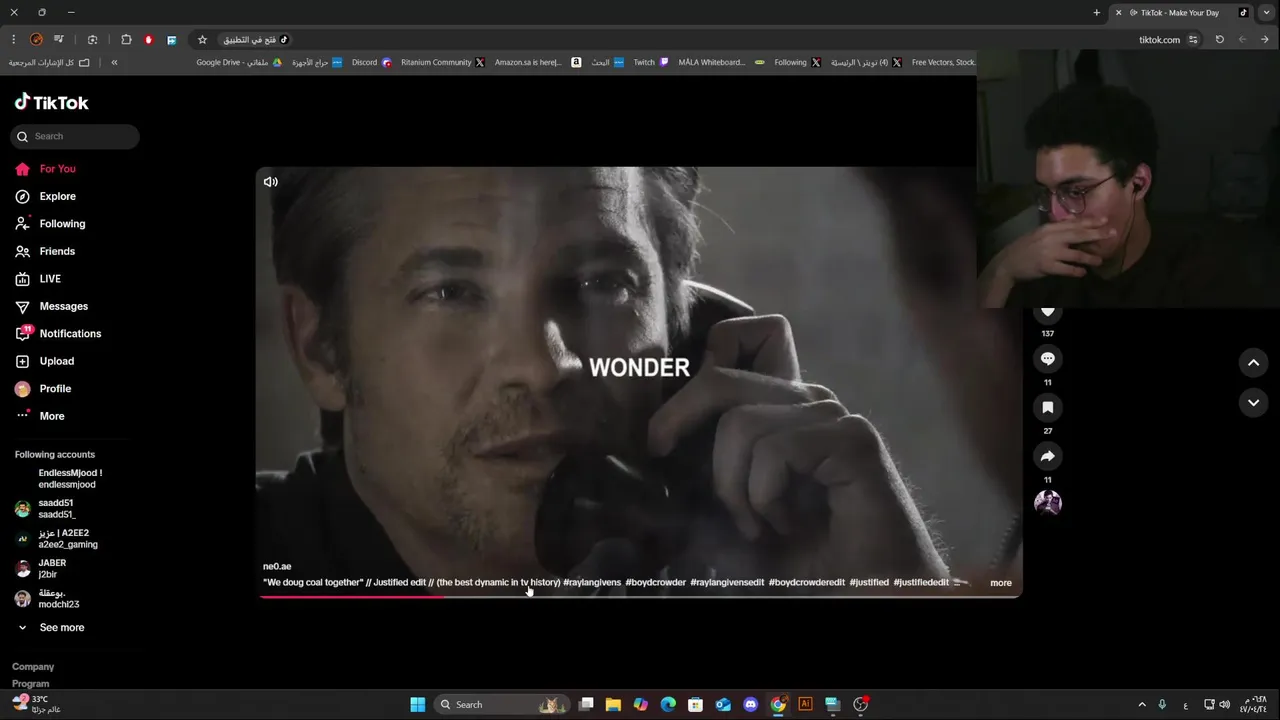This screenshot has height=720, width=1280.
Task: Open Twitch bookmark
Action: click(651, 62)
